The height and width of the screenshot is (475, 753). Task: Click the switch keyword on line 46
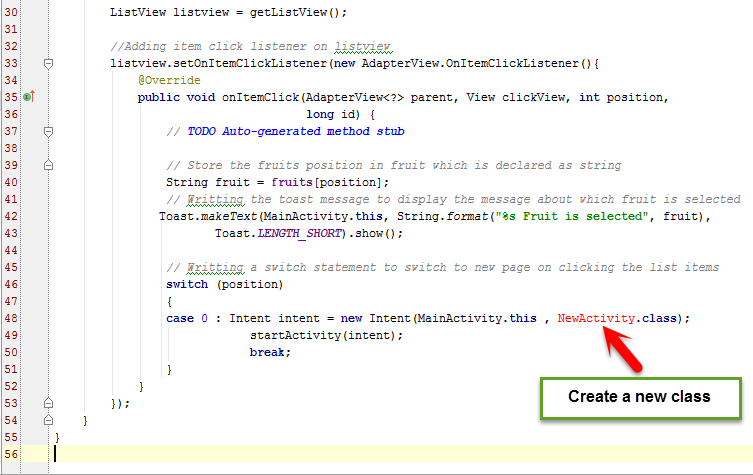tap(187, 284)
